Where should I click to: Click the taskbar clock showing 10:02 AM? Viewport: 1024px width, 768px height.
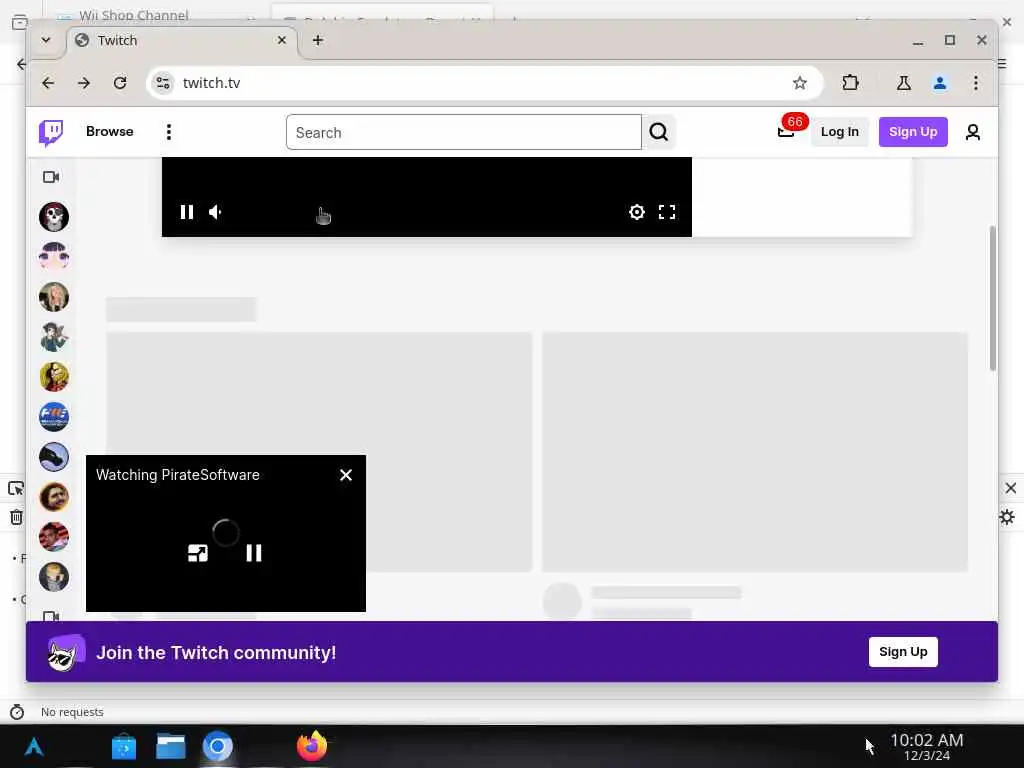[x=927, y=746]
